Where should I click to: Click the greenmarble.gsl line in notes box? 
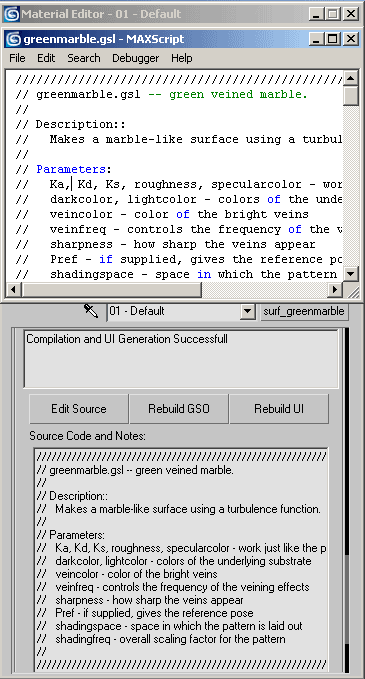(x=135, y=470)
